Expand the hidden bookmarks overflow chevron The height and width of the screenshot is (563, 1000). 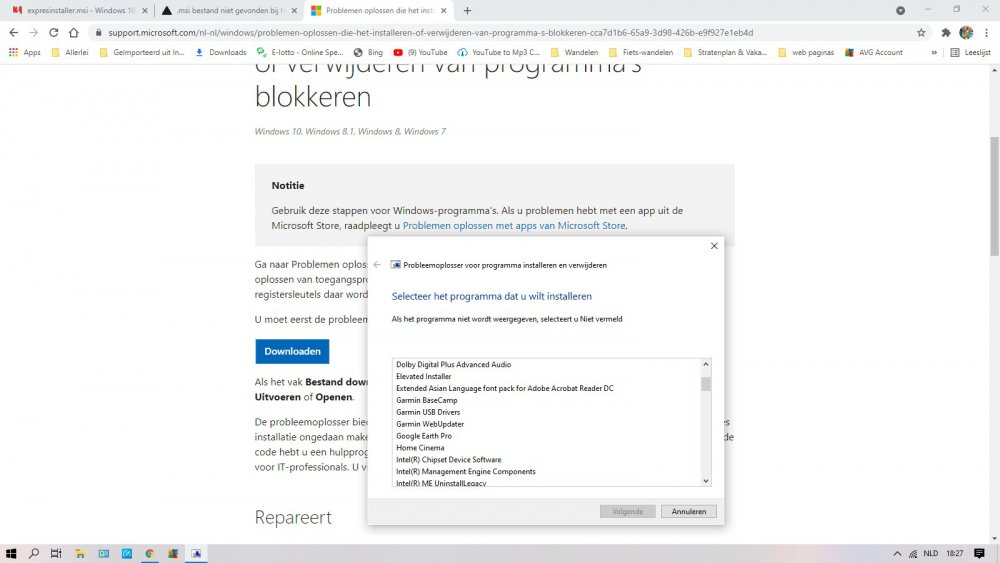tap(934, 52)
